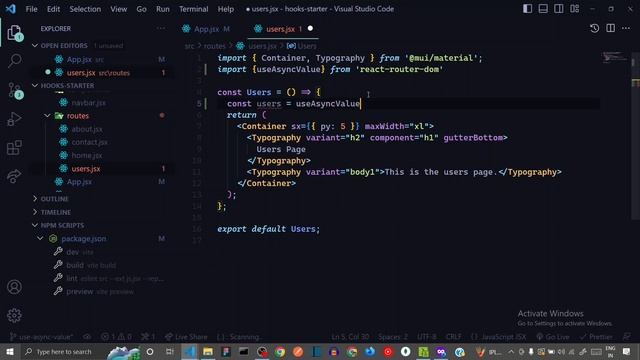Click unsaved dot on users.jsx tab

[310, 28]
